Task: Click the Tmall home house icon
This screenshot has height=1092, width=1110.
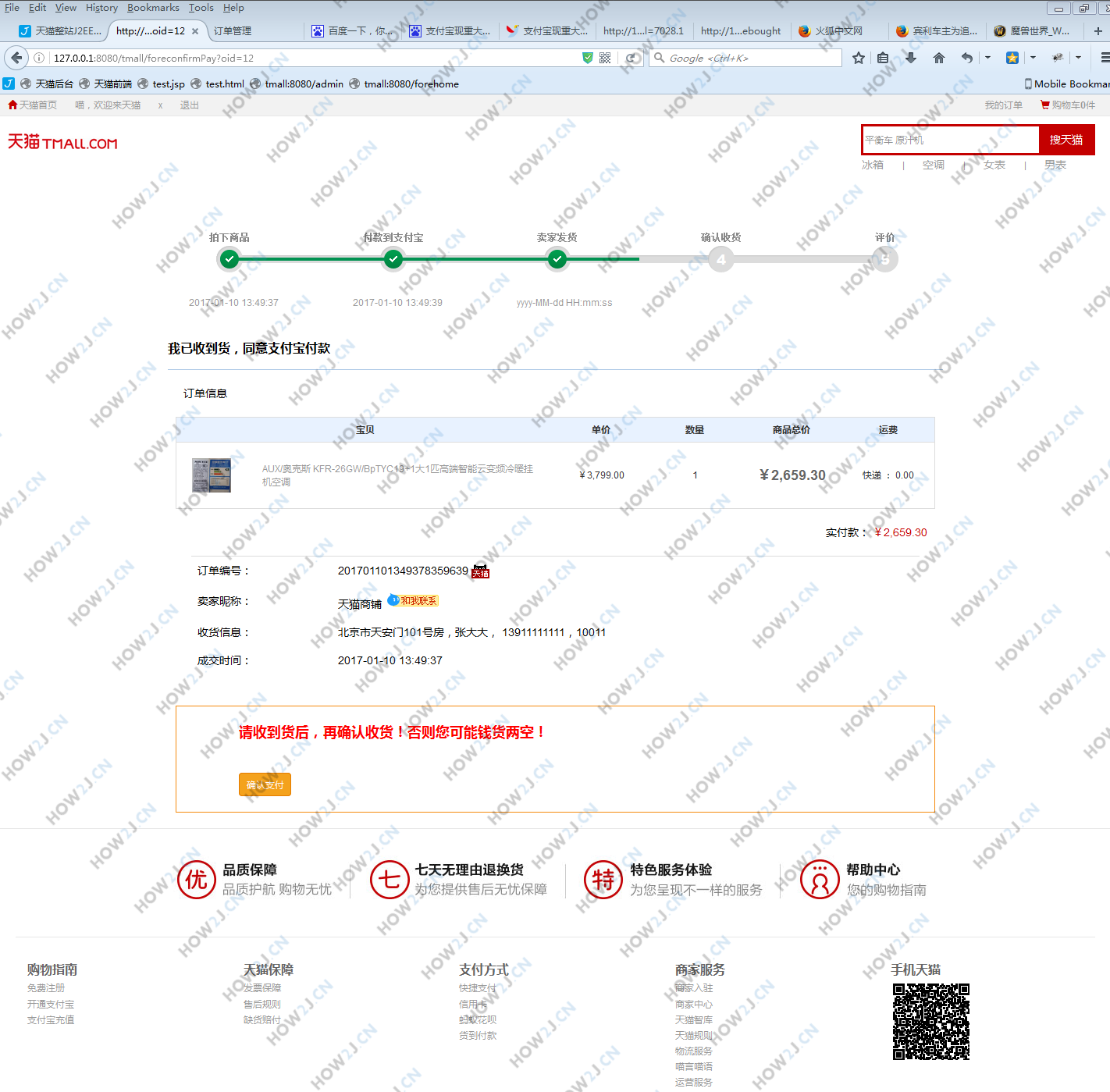Action: point(12,105)
